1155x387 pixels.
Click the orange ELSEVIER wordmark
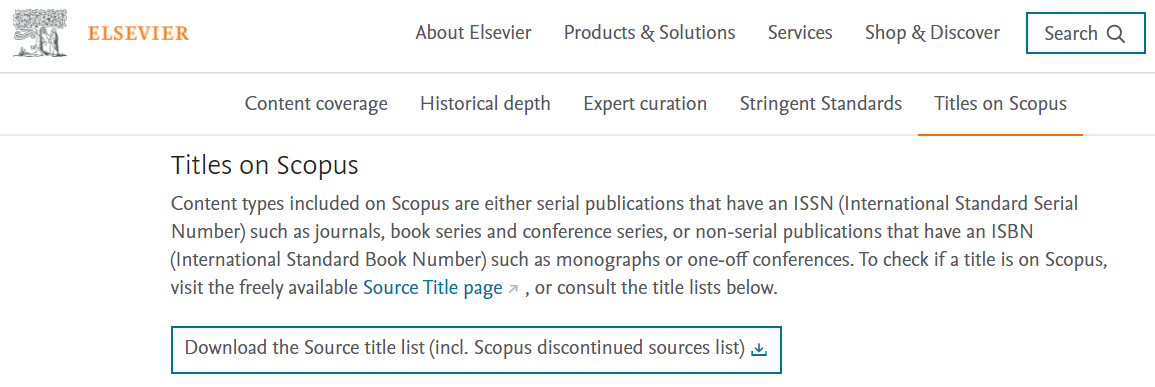(138, 33)
